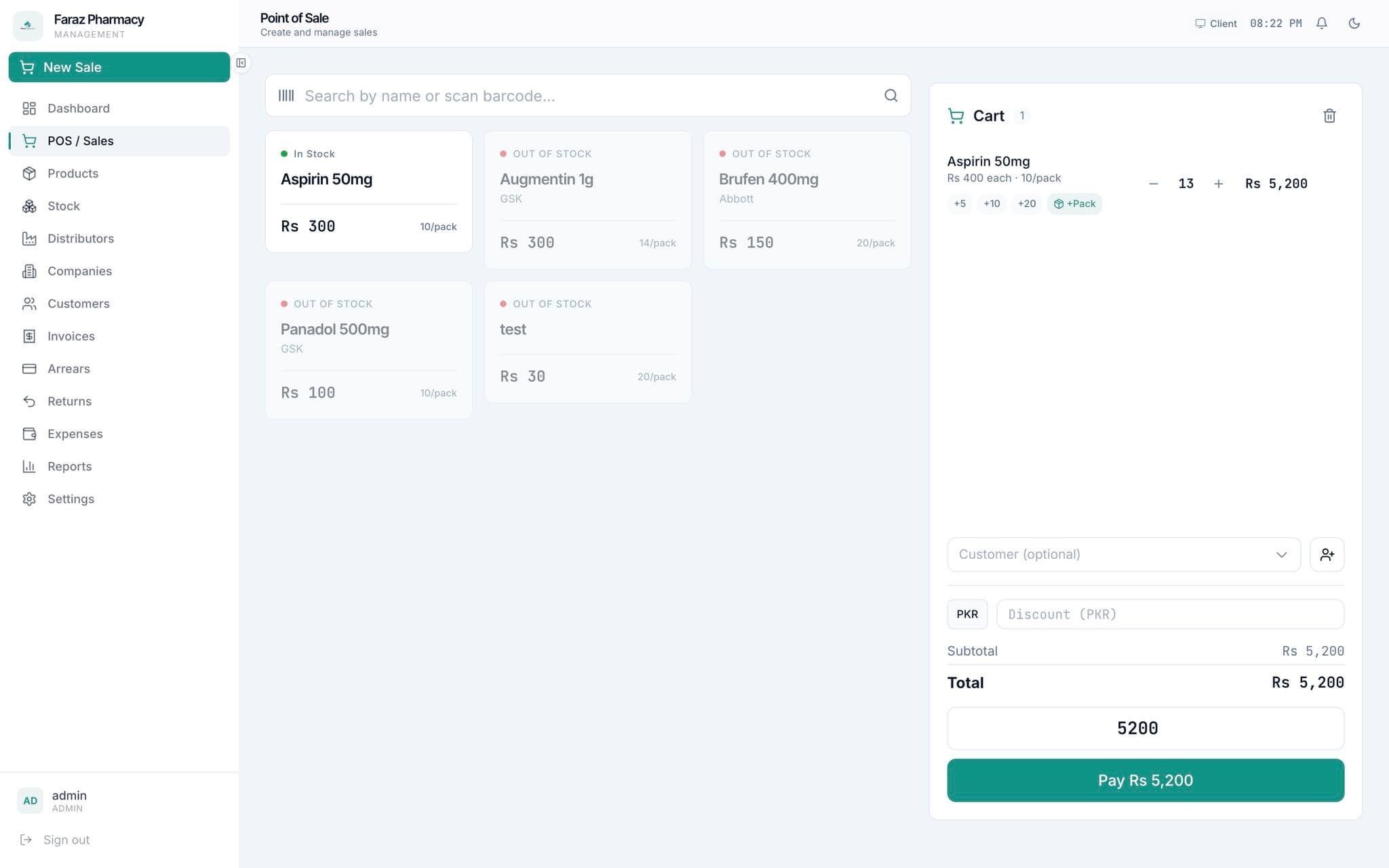Click the amount paid field 5200
The image size is (1389, 868).
1146,728
